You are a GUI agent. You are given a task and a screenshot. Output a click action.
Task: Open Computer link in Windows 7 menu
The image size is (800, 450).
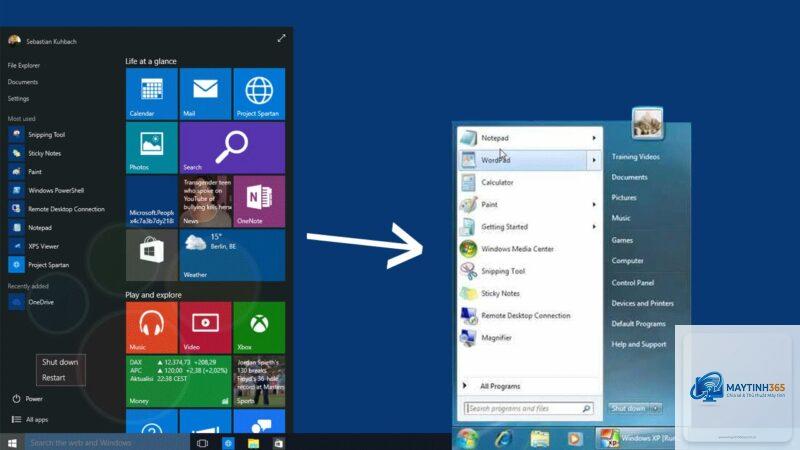point(628,261)
